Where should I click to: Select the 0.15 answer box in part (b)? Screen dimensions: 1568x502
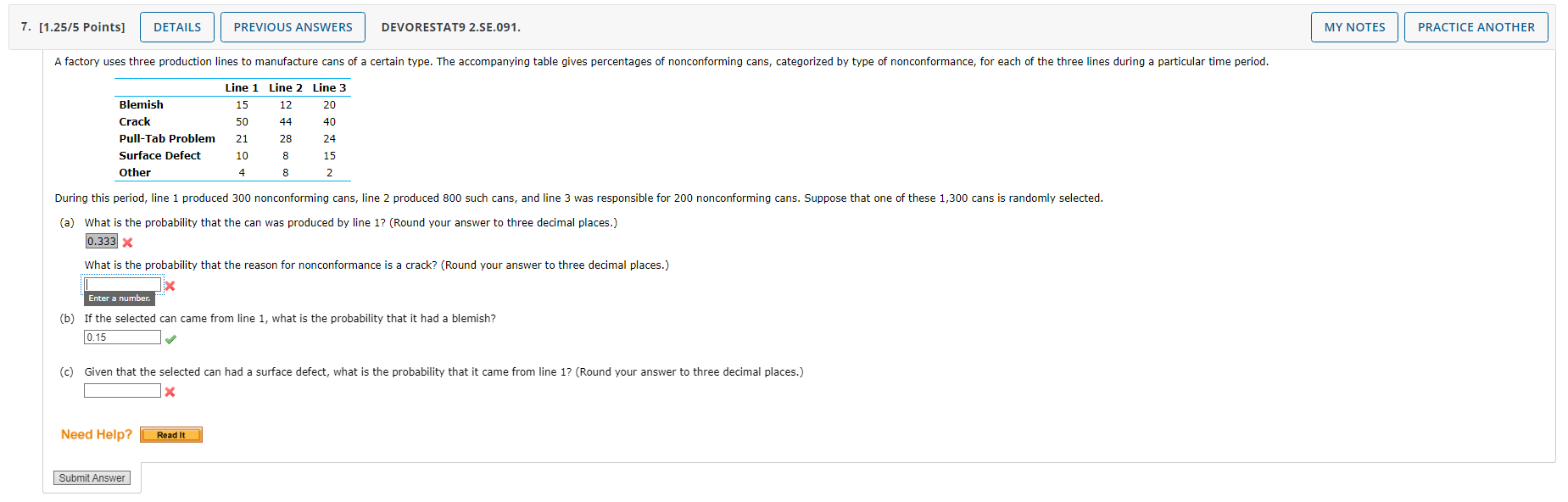(122, 337)
